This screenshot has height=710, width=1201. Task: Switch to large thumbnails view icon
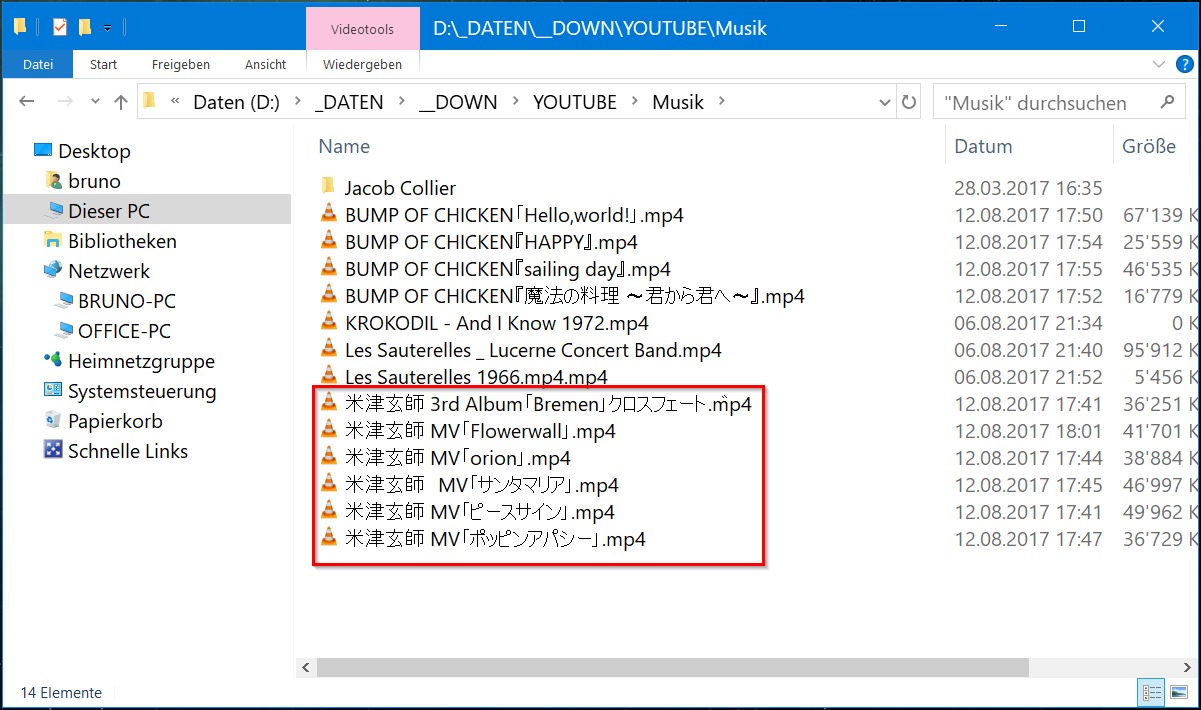[1179, 692]
